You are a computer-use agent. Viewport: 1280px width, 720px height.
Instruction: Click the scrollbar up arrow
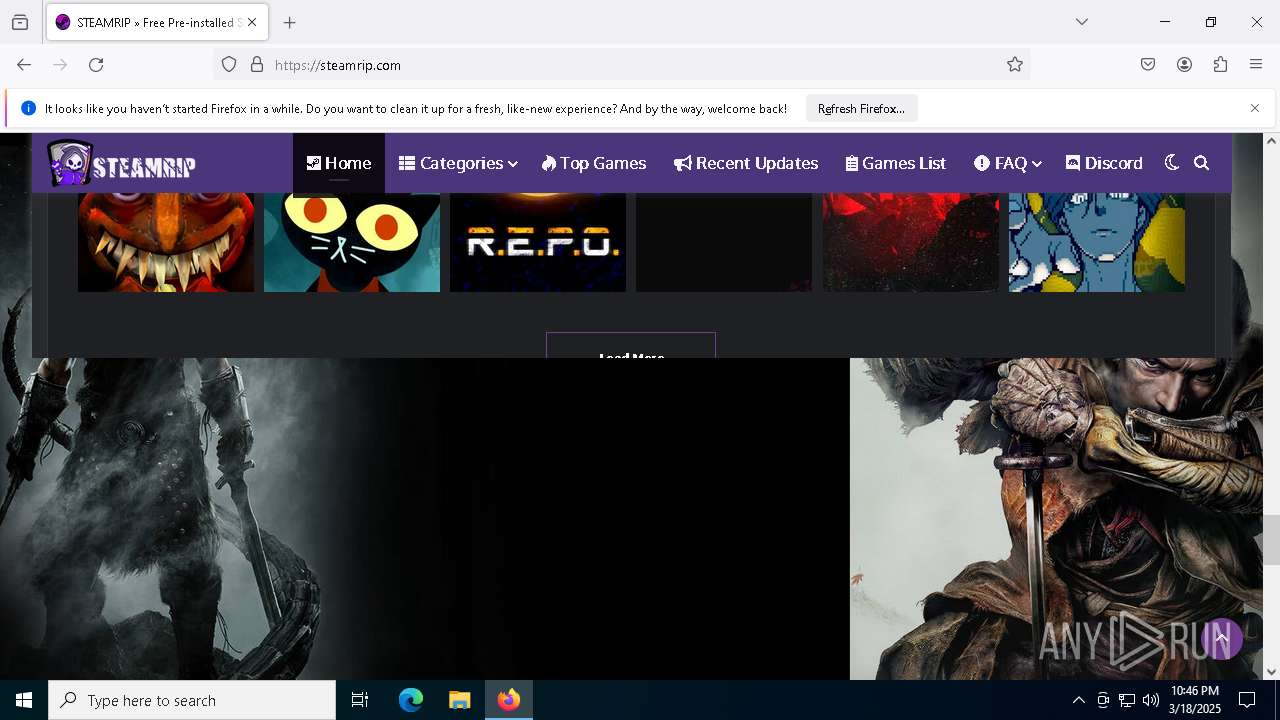pos(1271,141)
